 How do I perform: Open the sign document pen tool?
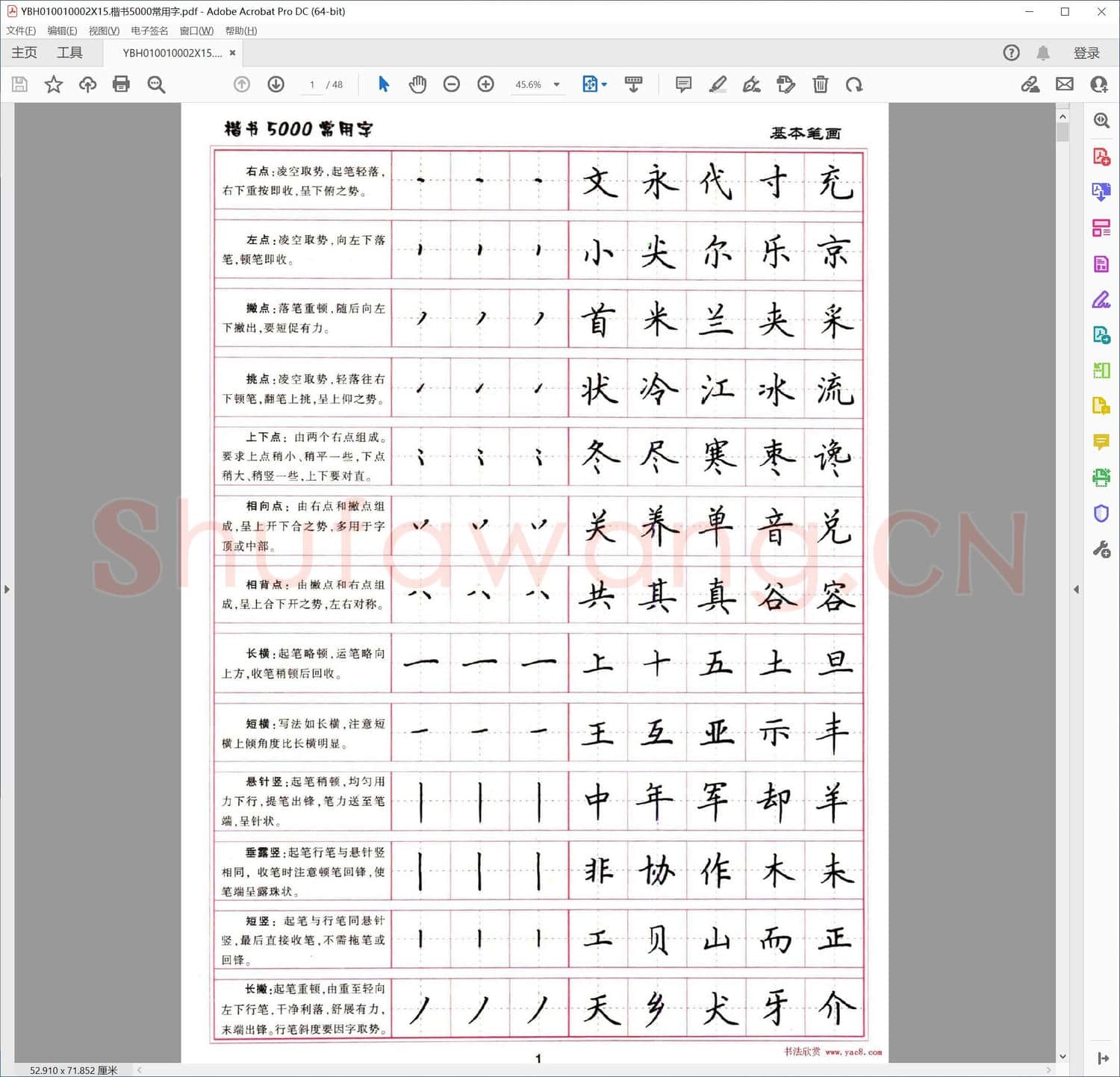coord(752,84)
